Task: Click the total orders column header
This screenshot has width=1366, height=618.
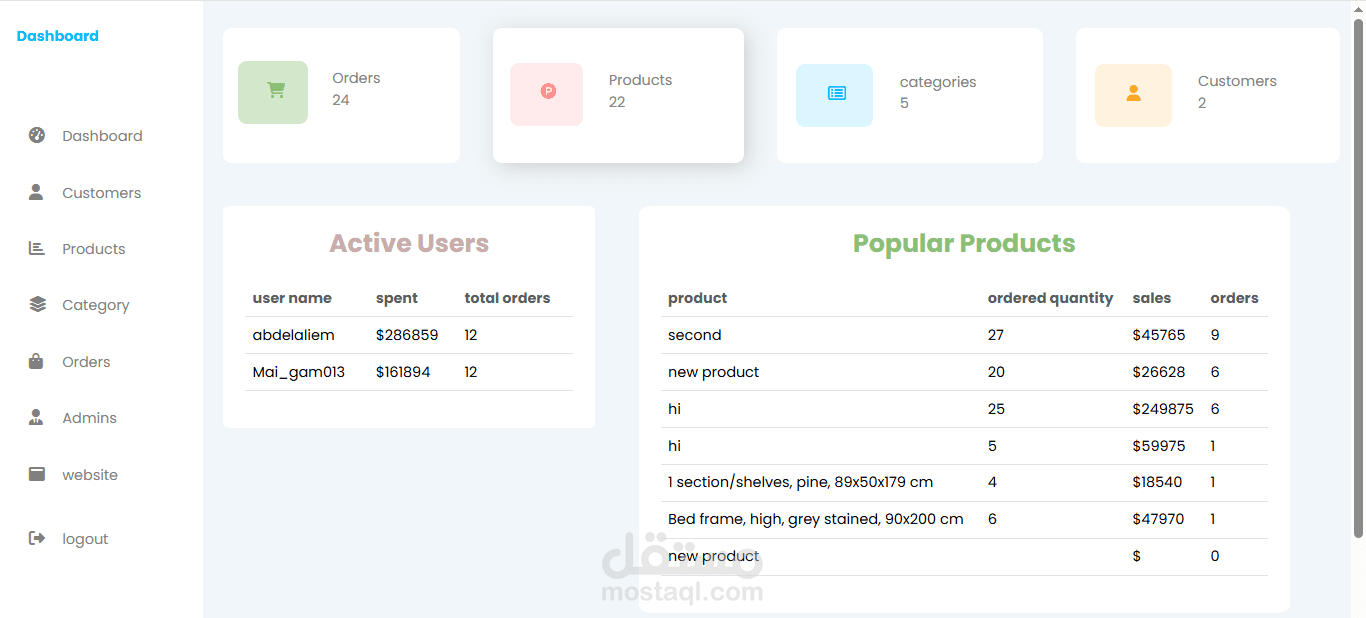Action: coord(507,298)
